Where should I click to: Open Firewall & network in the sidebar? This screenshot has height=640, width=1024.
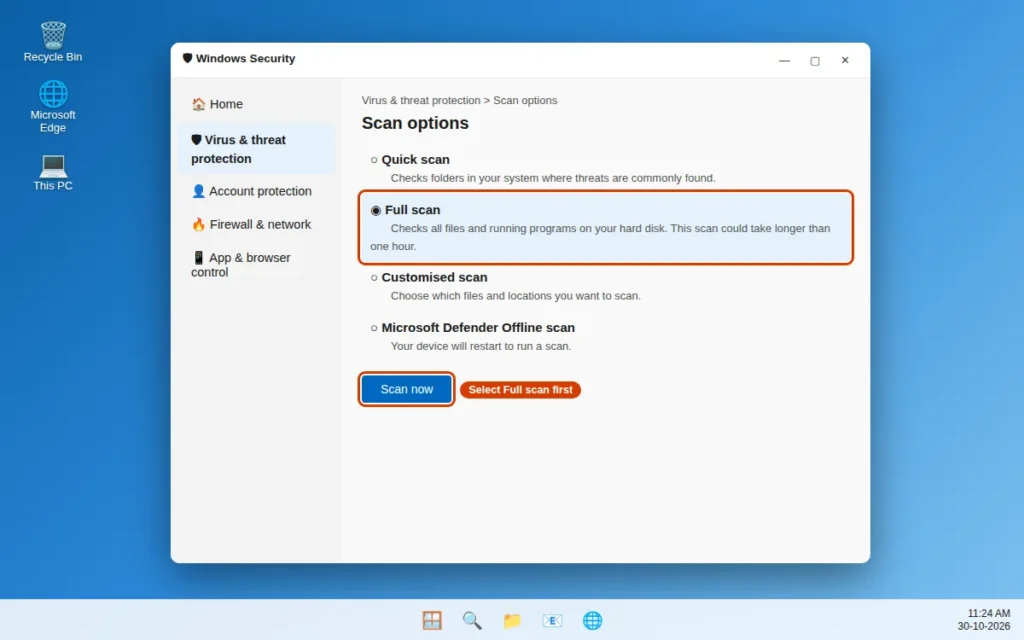pos(256,224)
